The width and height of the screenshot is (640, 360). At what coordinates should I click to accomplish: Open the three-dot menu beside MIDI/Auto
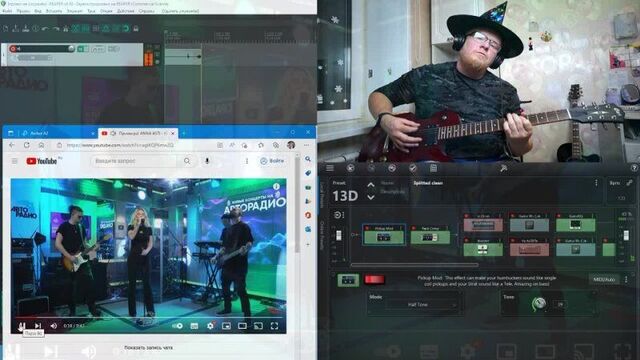point(626,279)
